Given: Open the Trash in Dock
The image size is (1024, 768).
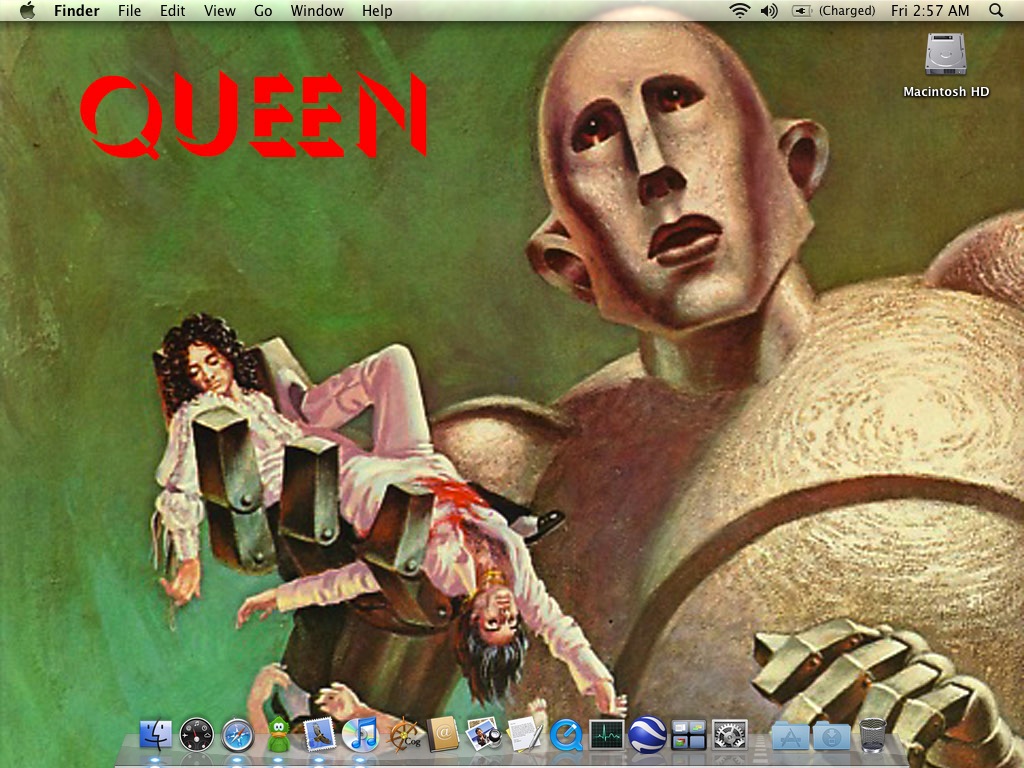Looking at the screenshot, I should pyautogui.click(x=872, y=735).
